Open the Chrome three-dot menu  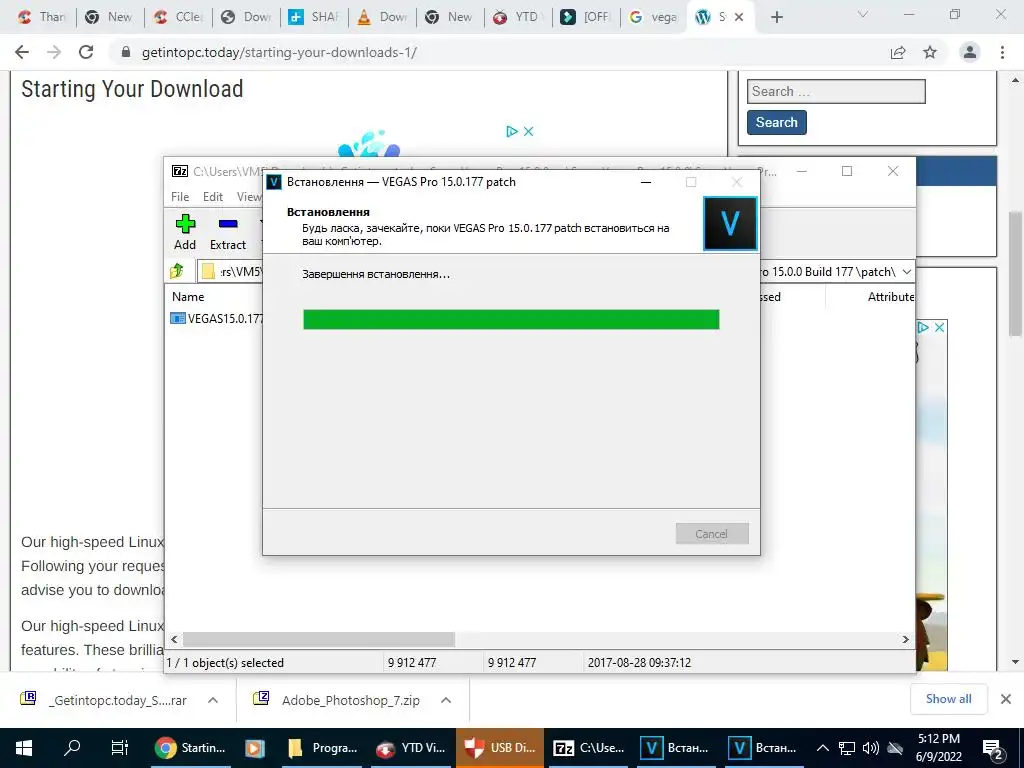1002,52
